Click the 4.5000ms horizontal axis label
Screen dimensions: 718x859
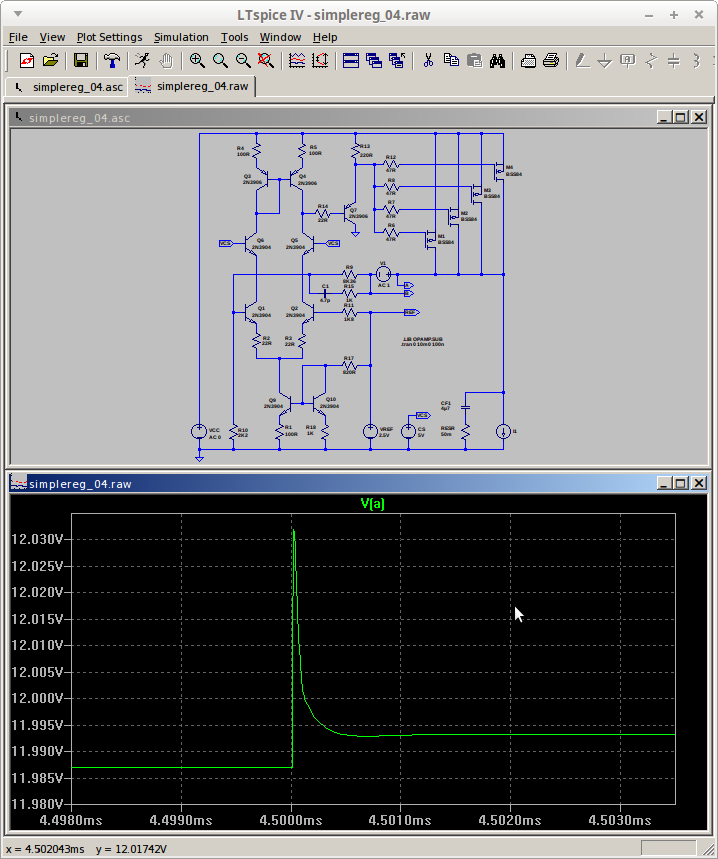point(291,820)
